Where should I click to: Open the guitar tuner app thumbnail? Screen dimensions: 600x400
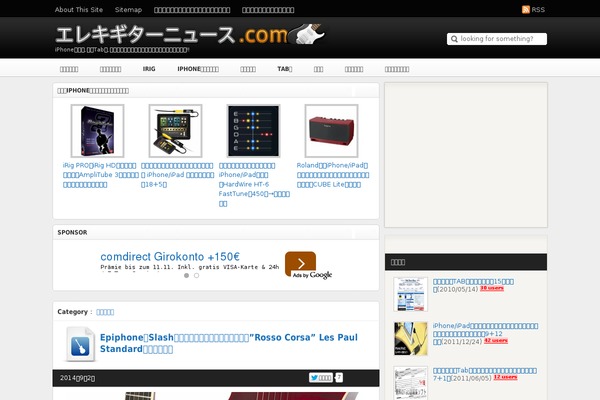253,131
